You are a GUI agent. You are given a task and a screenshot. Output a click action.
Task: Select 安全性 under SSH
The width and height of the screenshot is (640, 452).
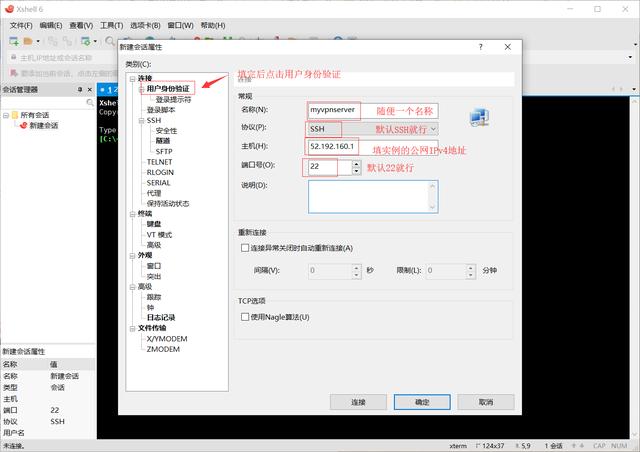166,131
